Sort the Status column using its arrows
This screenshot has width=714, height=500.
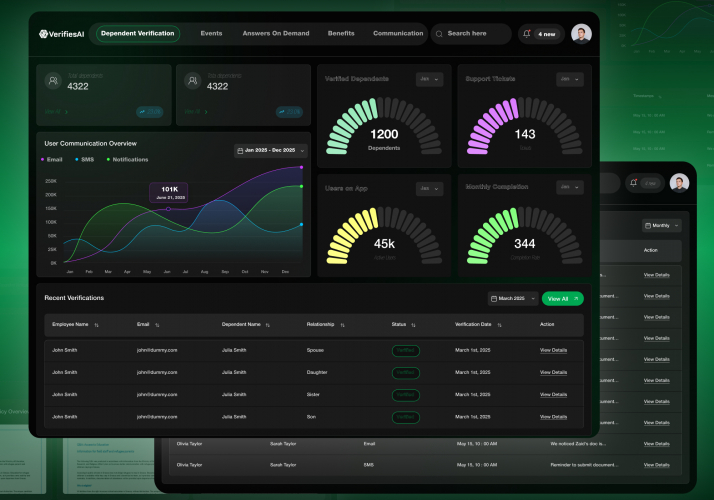[413, 325]
